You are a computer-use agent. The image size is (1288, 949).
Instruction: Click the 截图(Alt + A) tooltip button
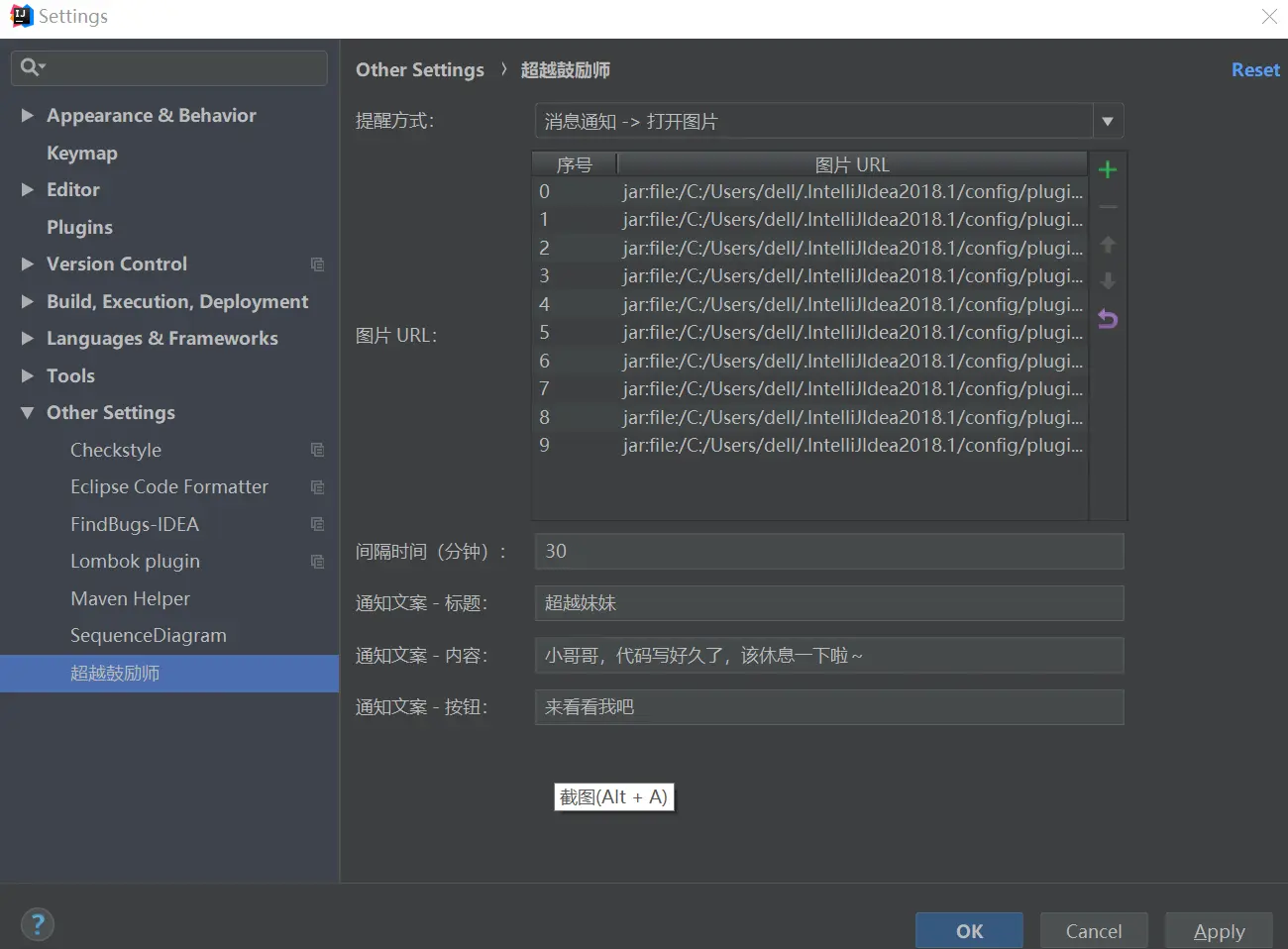tap(614, 797)
